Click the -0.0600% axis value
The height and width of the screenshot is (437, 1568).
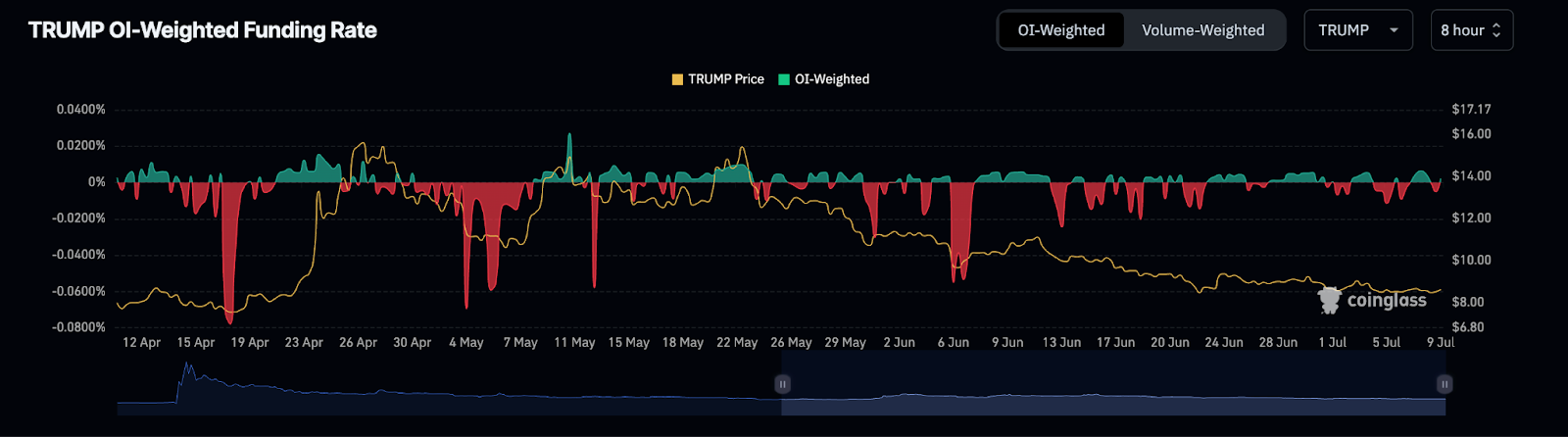click(x=78, y=291)
